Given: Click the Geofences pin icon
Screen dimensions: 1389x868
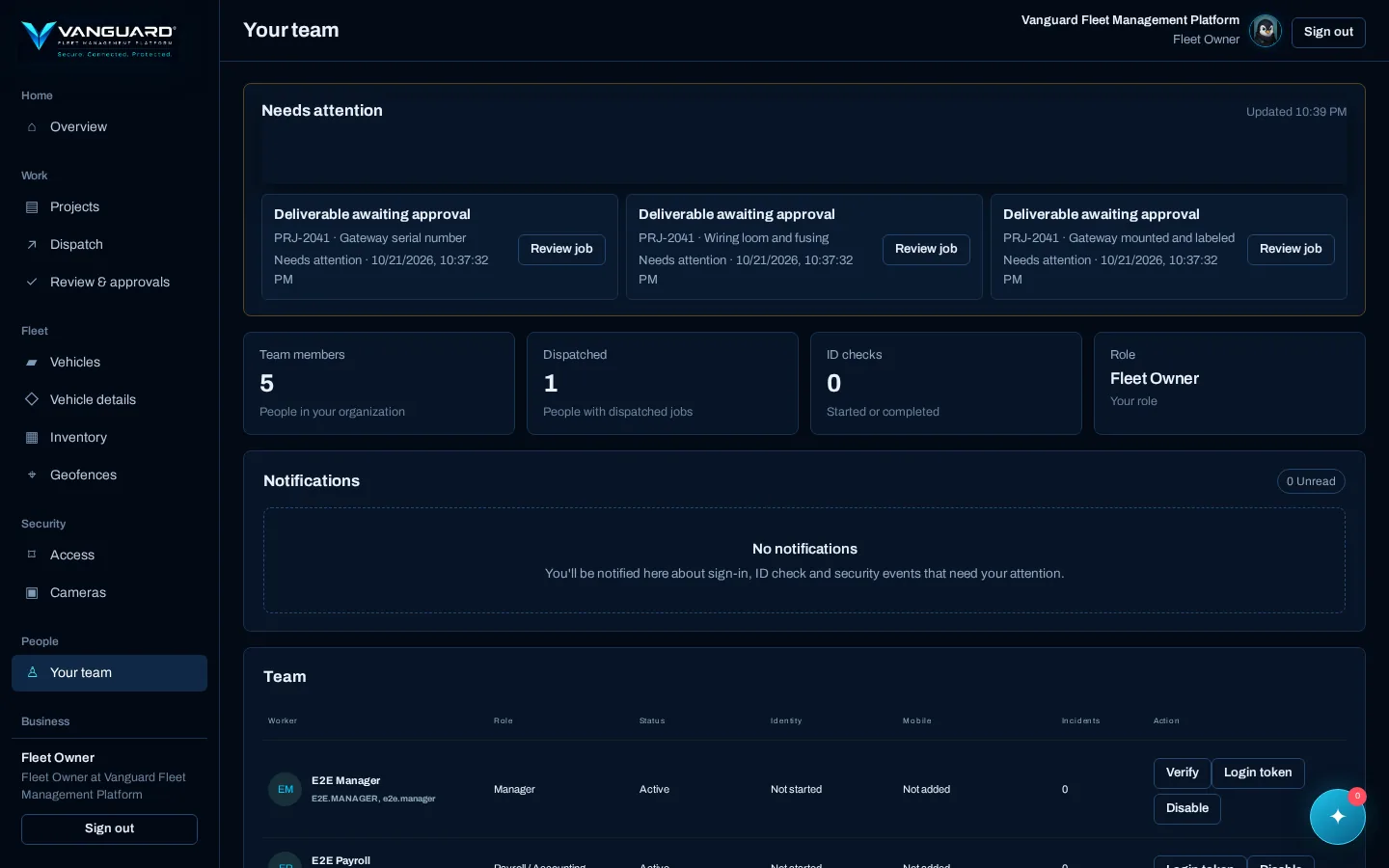Looking at the screenshot, I should pos(32,475).
